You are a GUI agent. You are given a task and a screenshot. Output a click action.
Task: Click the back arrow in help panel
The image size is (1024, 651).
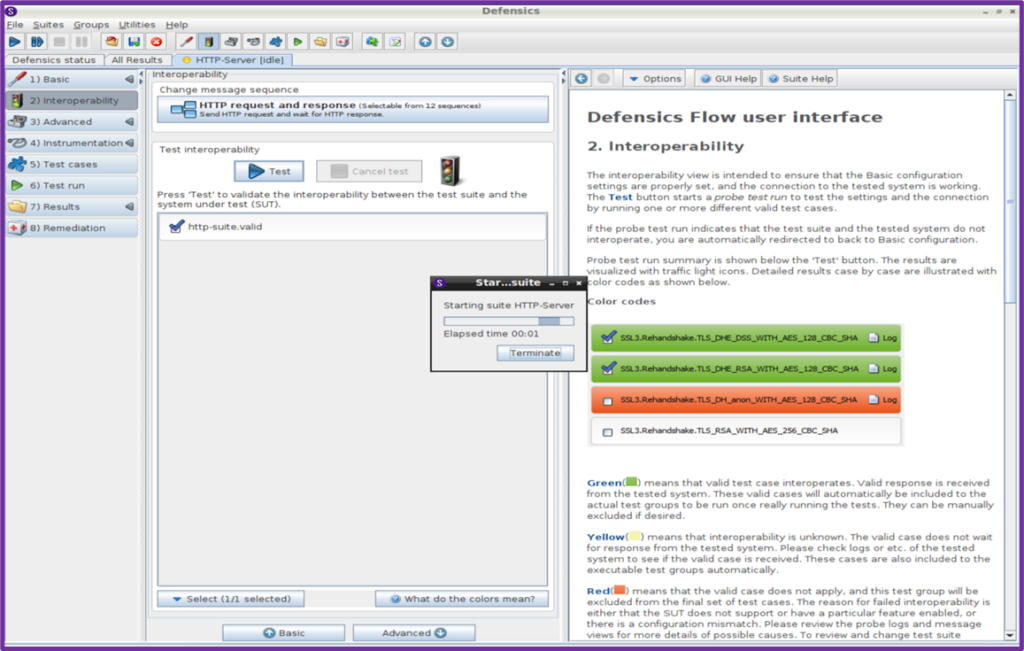[x=582, y=78]
